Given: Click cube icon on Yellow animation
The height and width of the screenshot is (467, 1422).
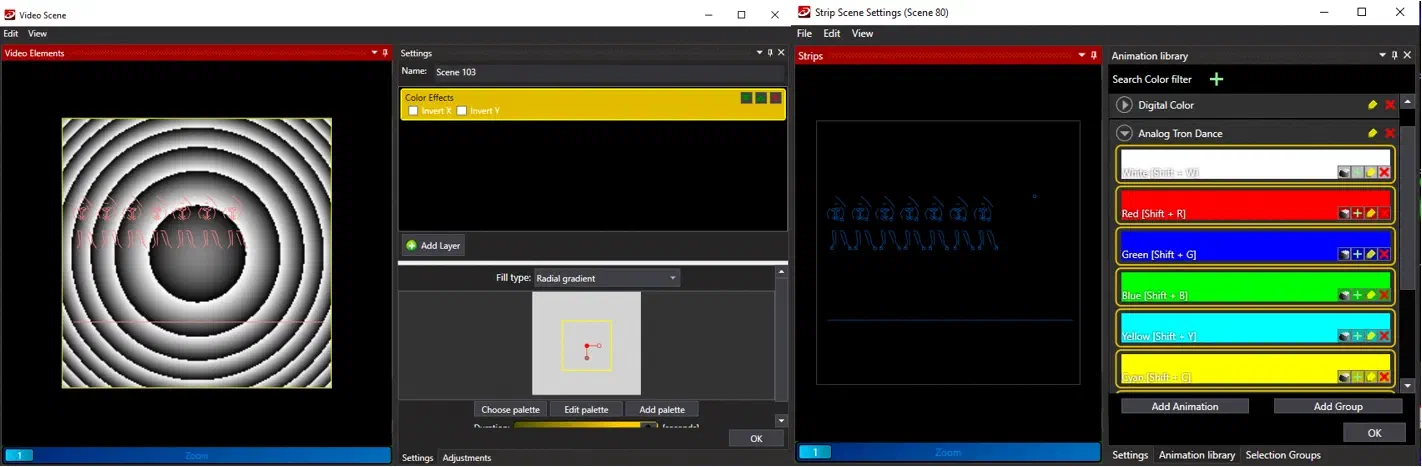Looking at the screenshot, I should [x=1344, y=336].
